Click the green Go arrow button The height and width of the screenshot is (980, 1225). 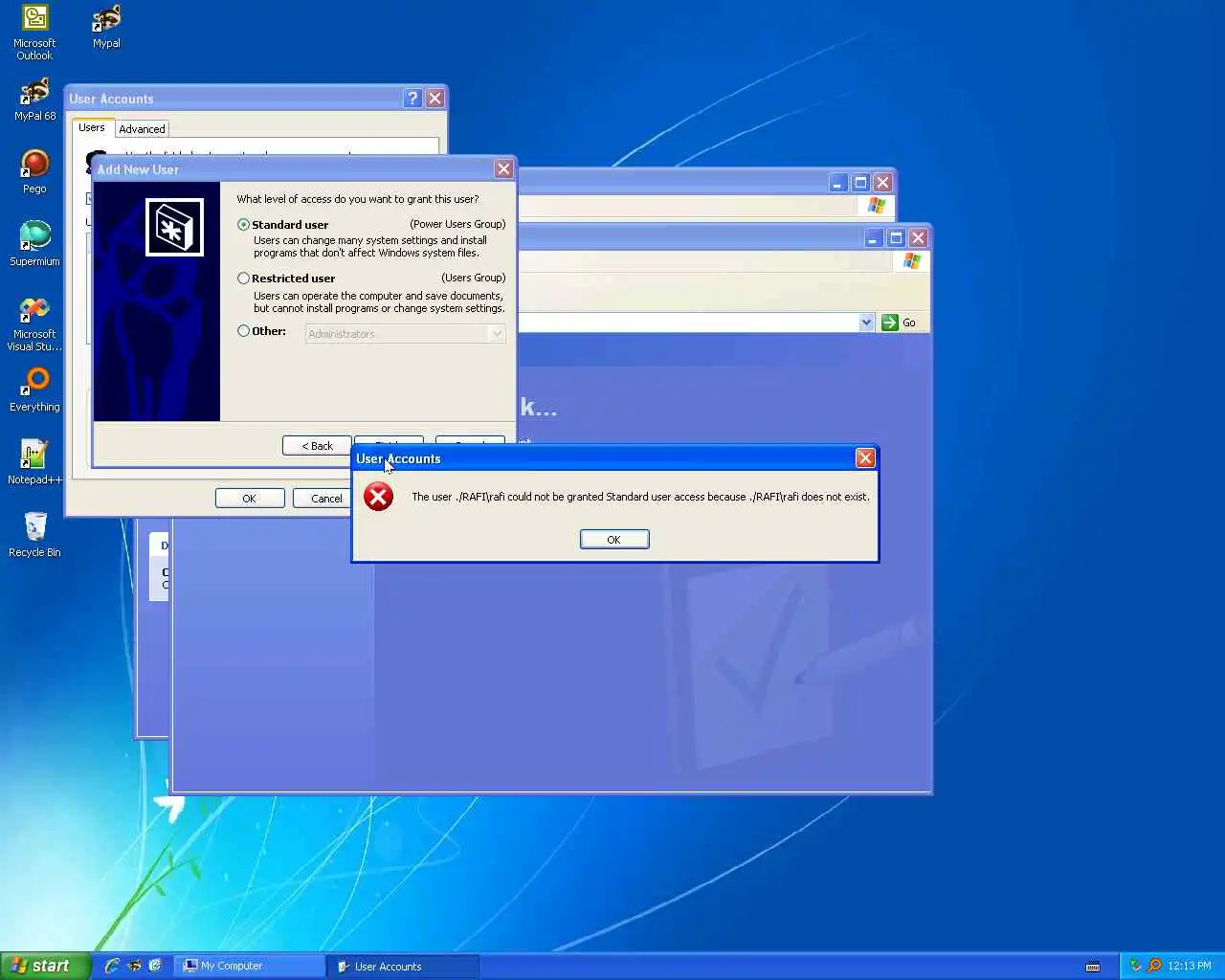point(889,323)
